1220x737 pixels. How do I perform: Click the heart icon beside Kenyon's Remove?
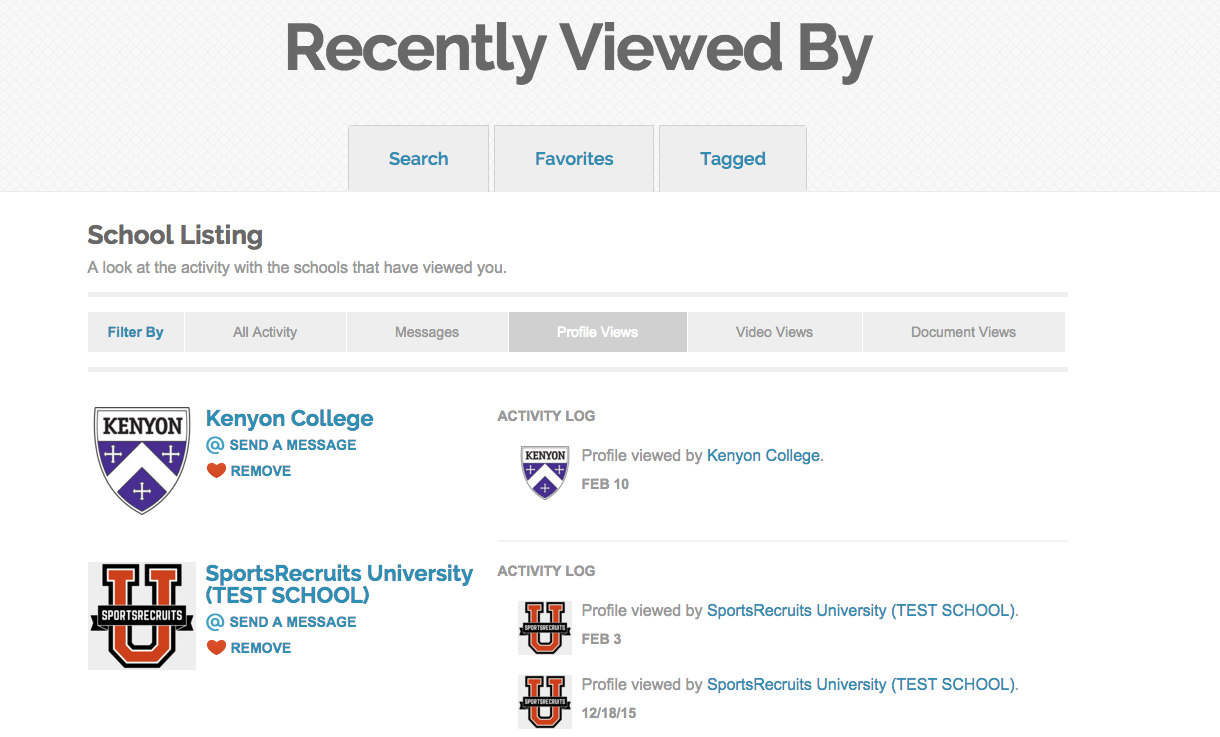tap(216, 471)
